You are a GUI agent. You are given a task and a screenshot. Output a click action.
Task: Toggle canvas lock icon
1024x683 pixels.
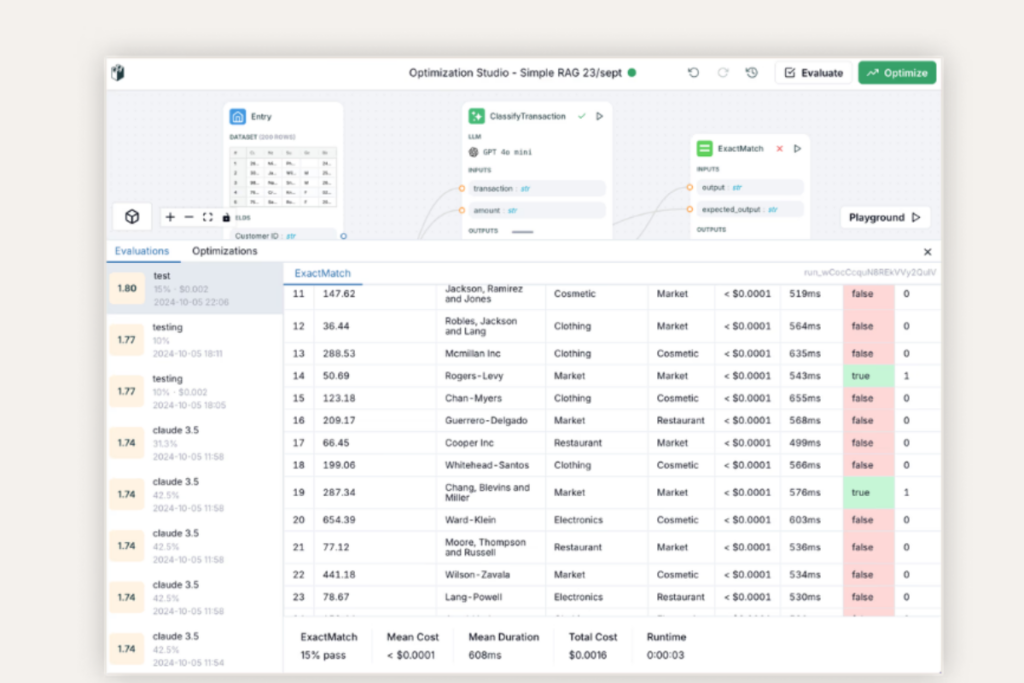(226, 217)
